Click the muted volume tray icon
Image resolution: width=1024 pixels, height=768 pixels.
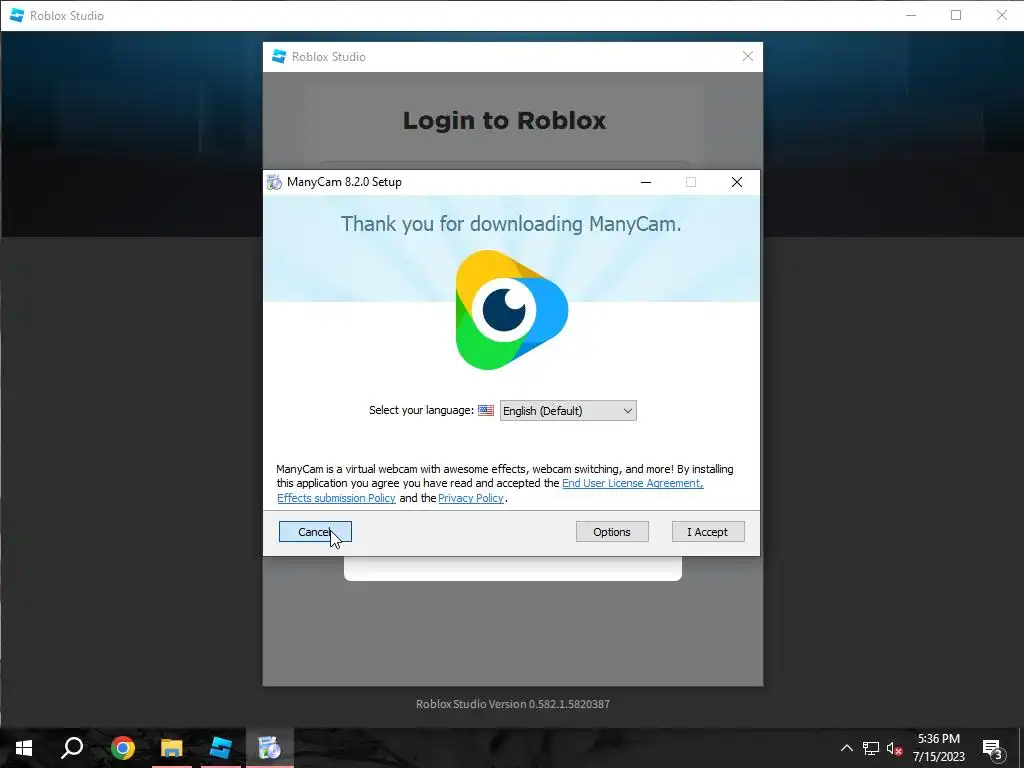(895, 748)
